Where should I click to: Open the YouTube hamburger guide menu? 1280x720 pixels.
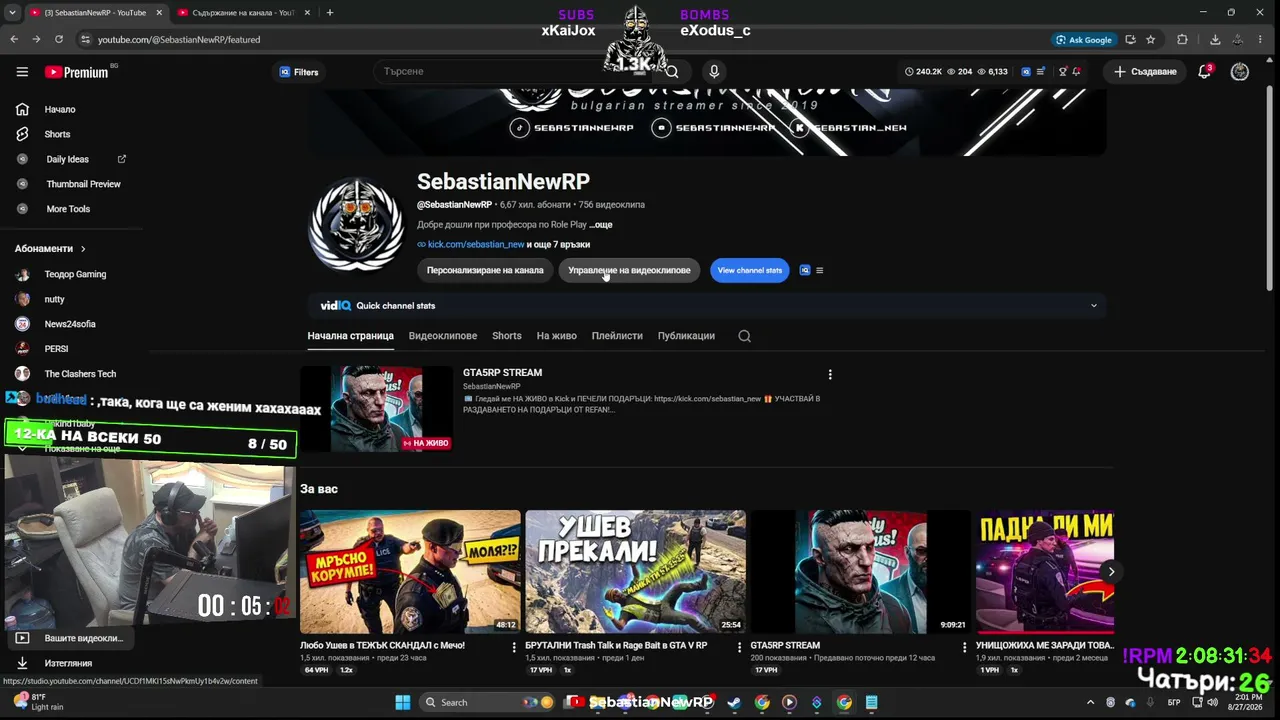22,72
